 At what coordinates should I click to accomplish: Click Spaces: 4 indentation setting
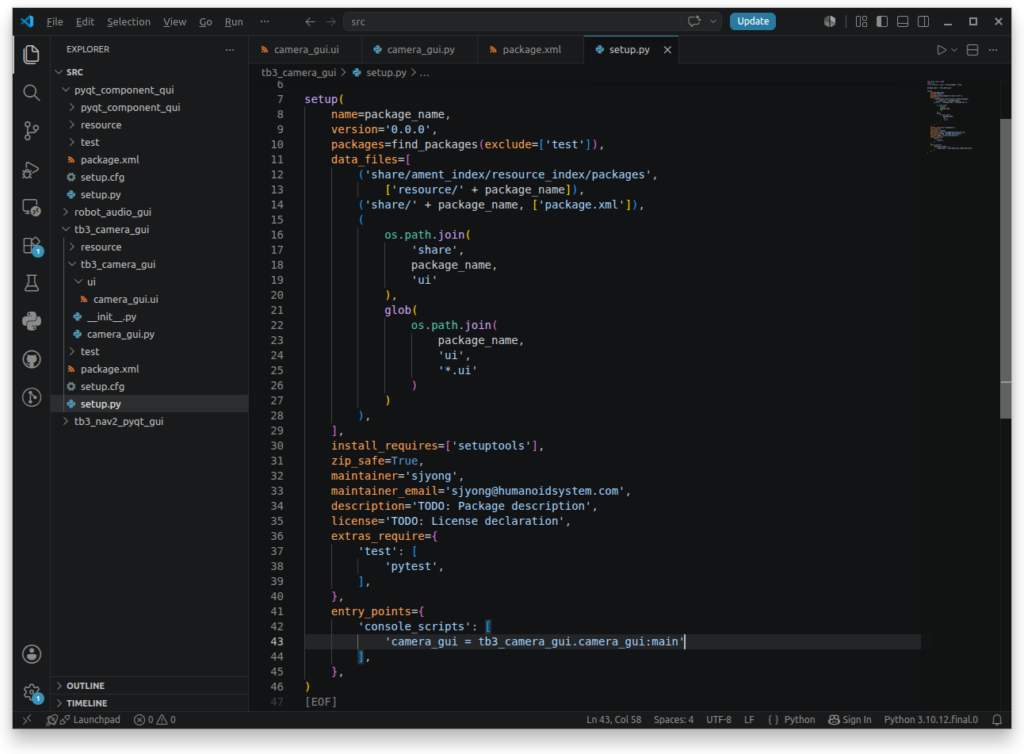point(673,719)
